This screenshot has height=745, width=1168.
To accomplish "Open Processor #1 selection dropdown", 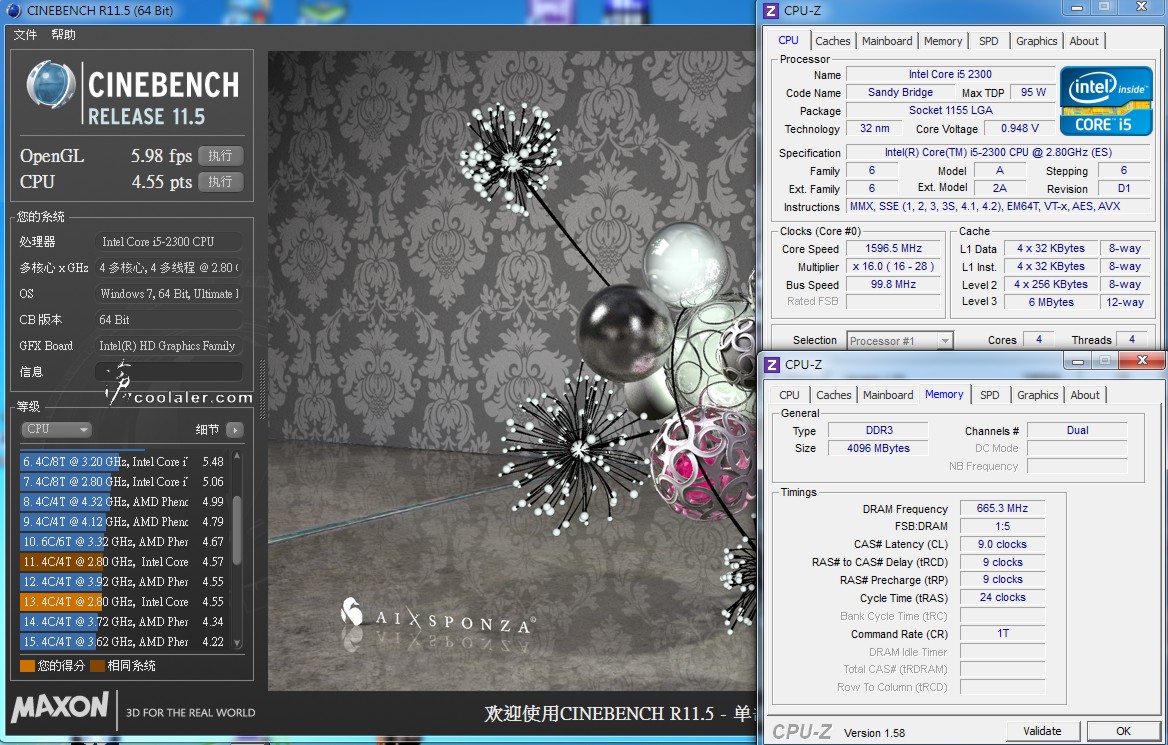I will 900,340.
